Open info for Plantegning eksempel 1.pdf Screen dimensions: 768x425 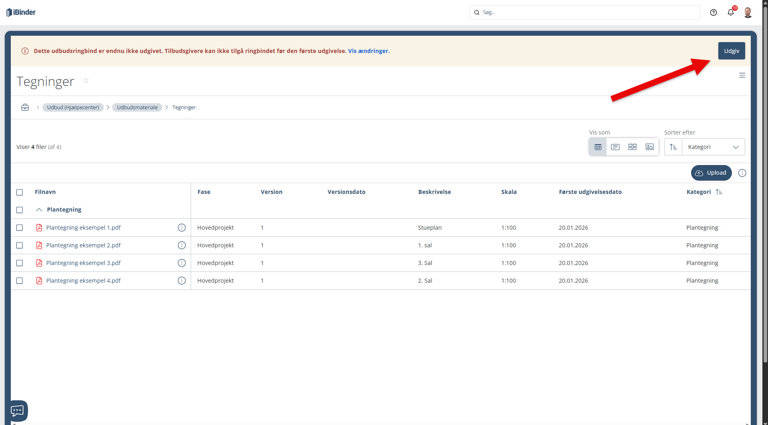(181, 228)
